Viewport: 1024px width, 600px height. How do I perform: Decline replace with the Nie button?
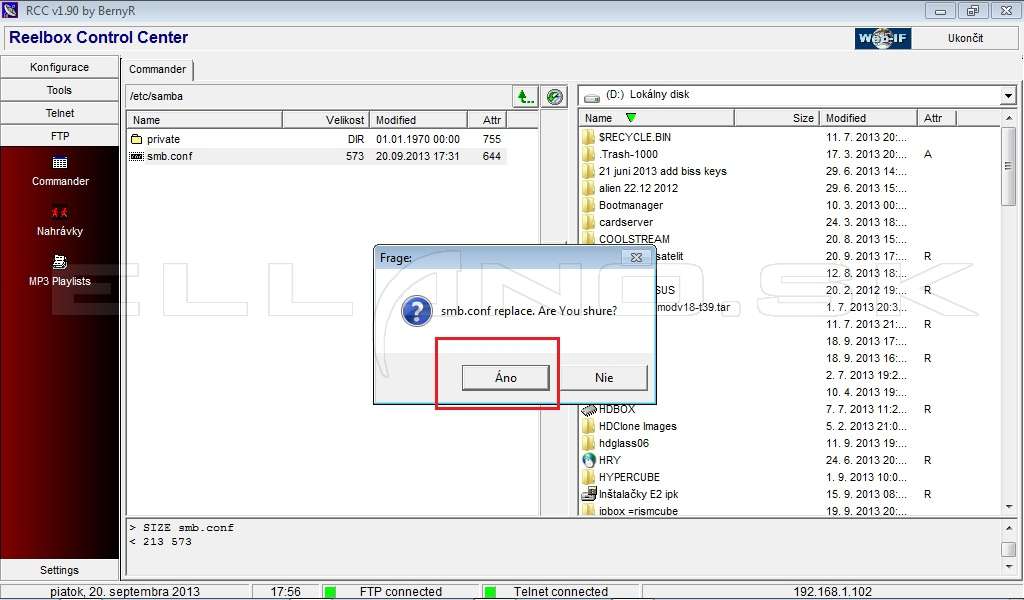point(604,377)
